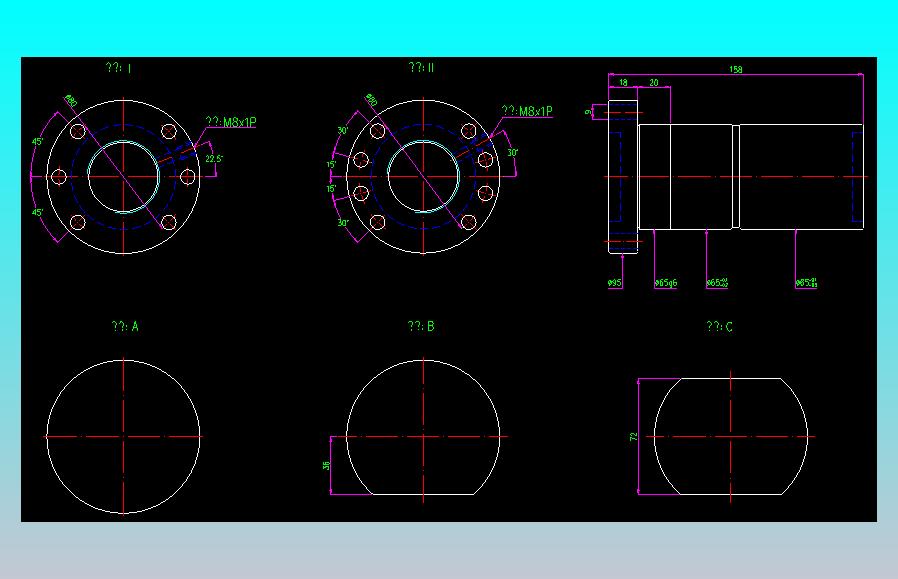Select the 30° dimension beside view II's M8x1P callout
The image size is (898, 579).
[x=513, y=153]
